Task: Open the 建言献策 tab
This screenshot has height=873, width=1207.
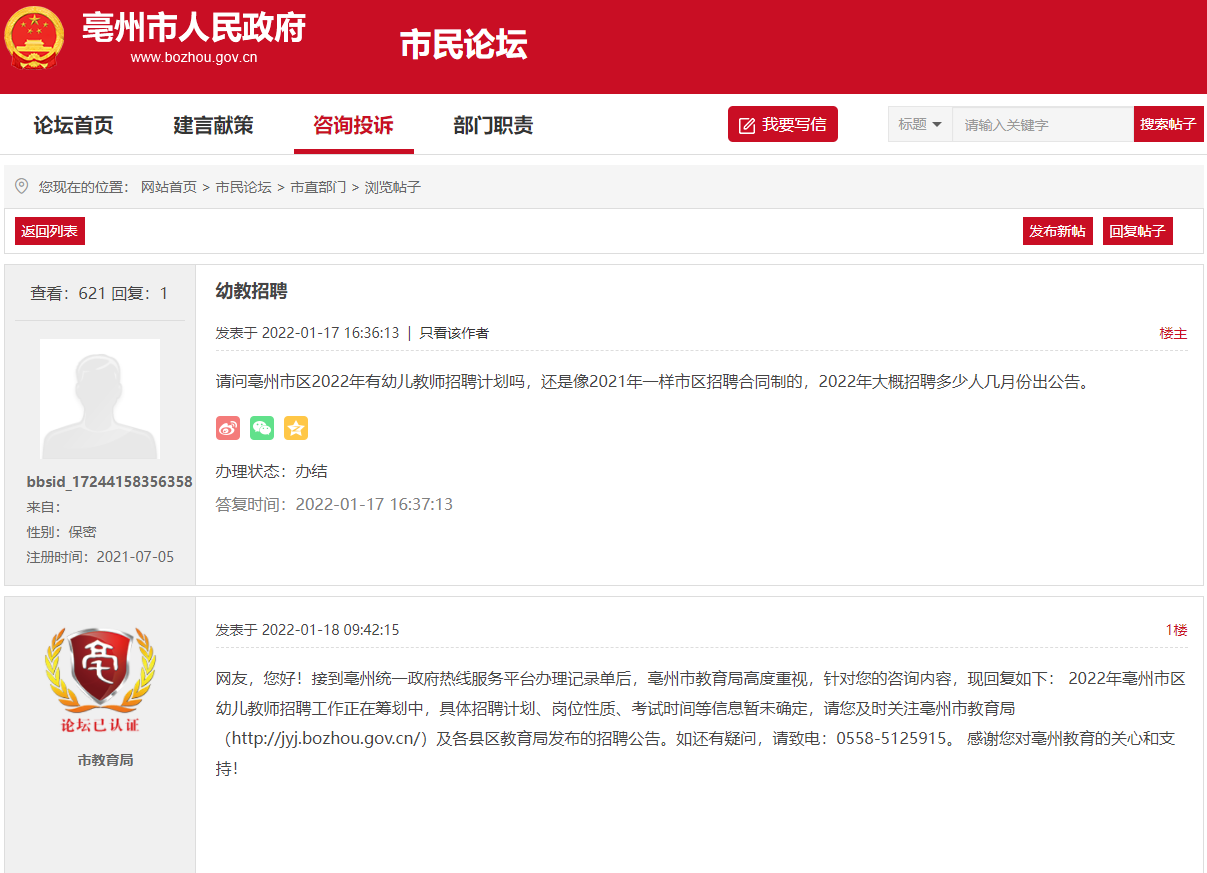Action: [x=214, y=125]
